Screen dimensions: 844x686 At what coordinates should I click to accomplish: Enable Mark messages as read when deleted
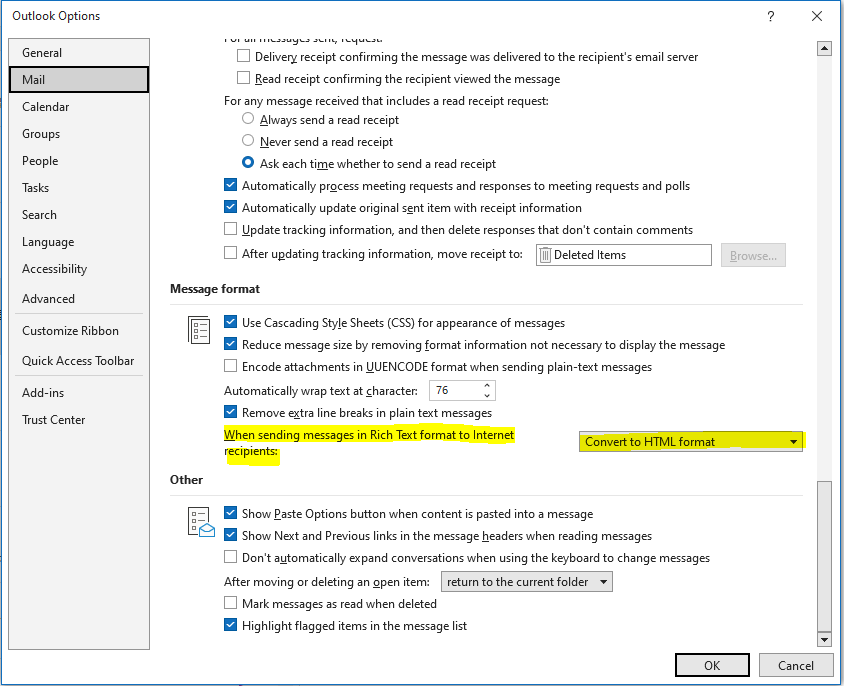(x=230, y=603)
